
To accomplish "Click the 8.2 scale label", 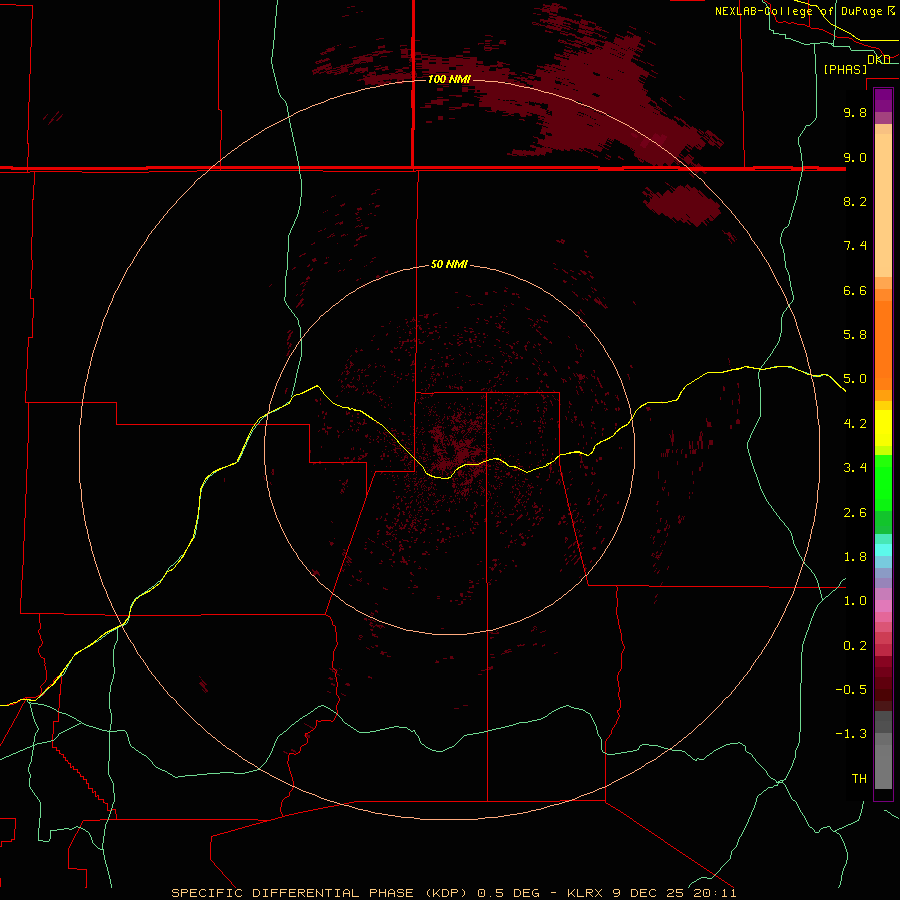I will [855, 201].
